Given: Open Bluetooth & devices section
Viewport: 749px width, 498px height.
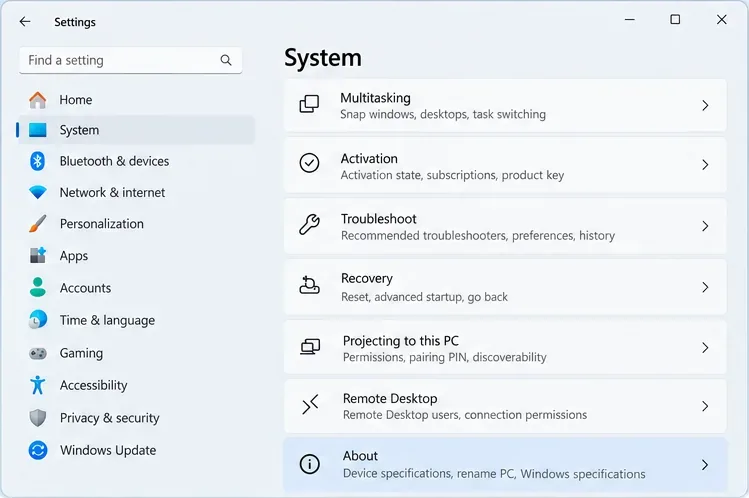Looking at the screenshot, I should (114, 161).
